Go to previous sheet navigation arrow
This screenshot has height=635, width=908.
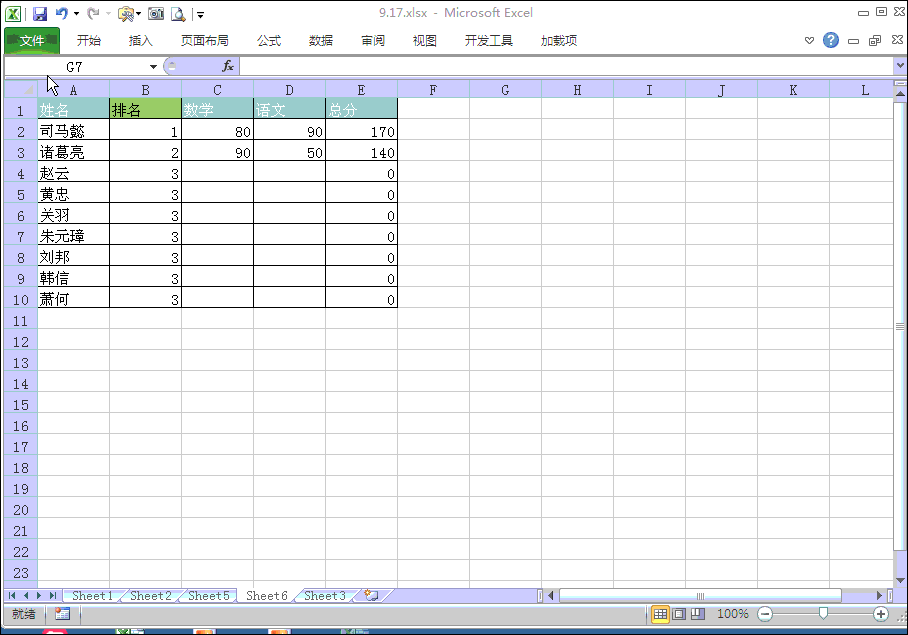coord(25,595)
